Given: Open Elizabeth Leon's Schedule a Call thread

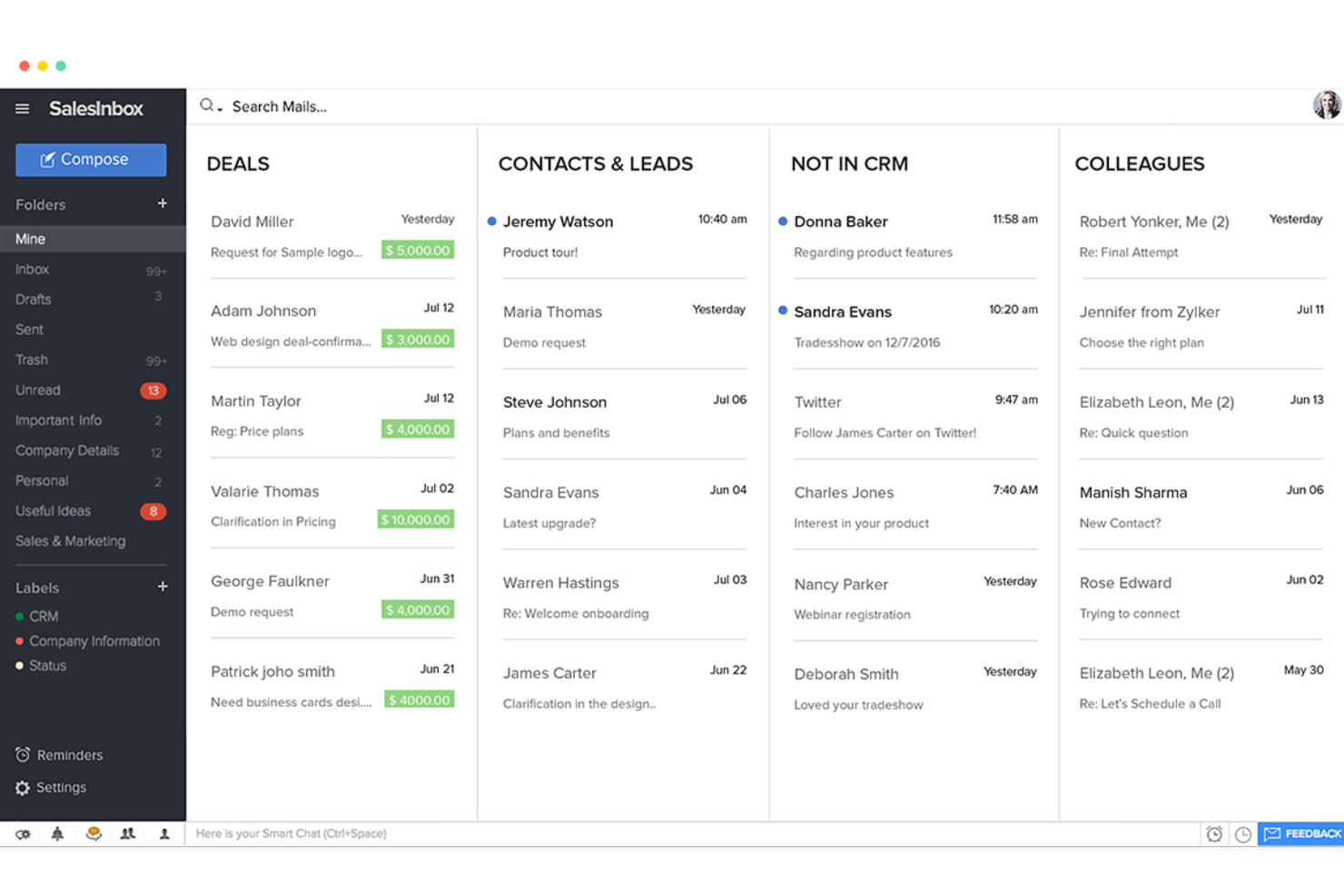Looking at the screenshot, I should click(x=1201, y=687).
